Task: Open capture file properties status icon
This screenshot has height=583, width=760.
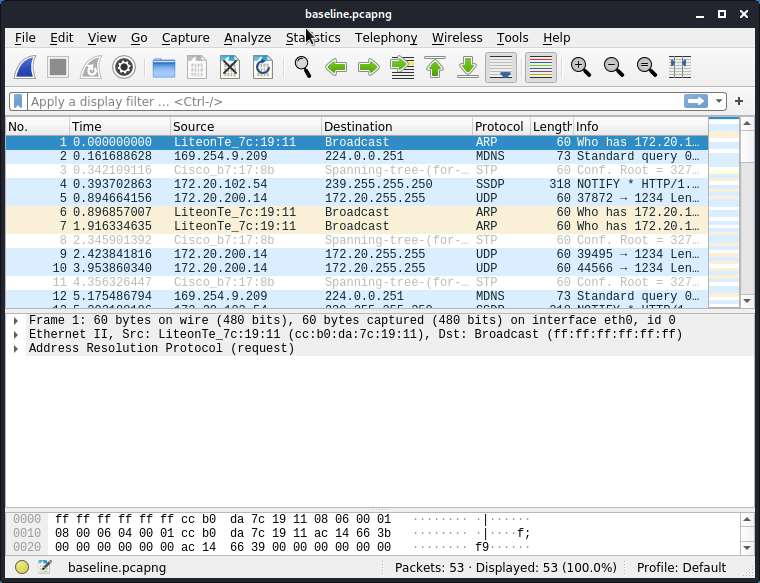Action: pyautogui.click(x=45, y=567)
